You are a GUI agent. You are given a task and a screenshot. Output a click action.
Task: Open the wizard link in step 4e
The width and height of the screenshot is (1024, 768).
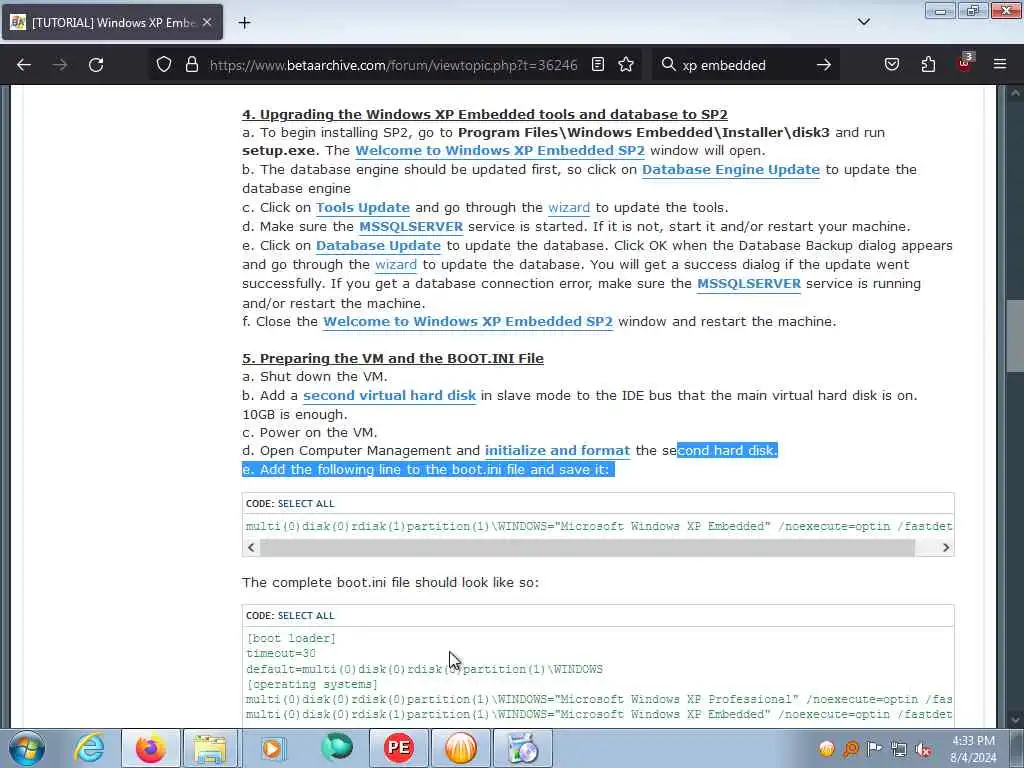coord(396,264)
